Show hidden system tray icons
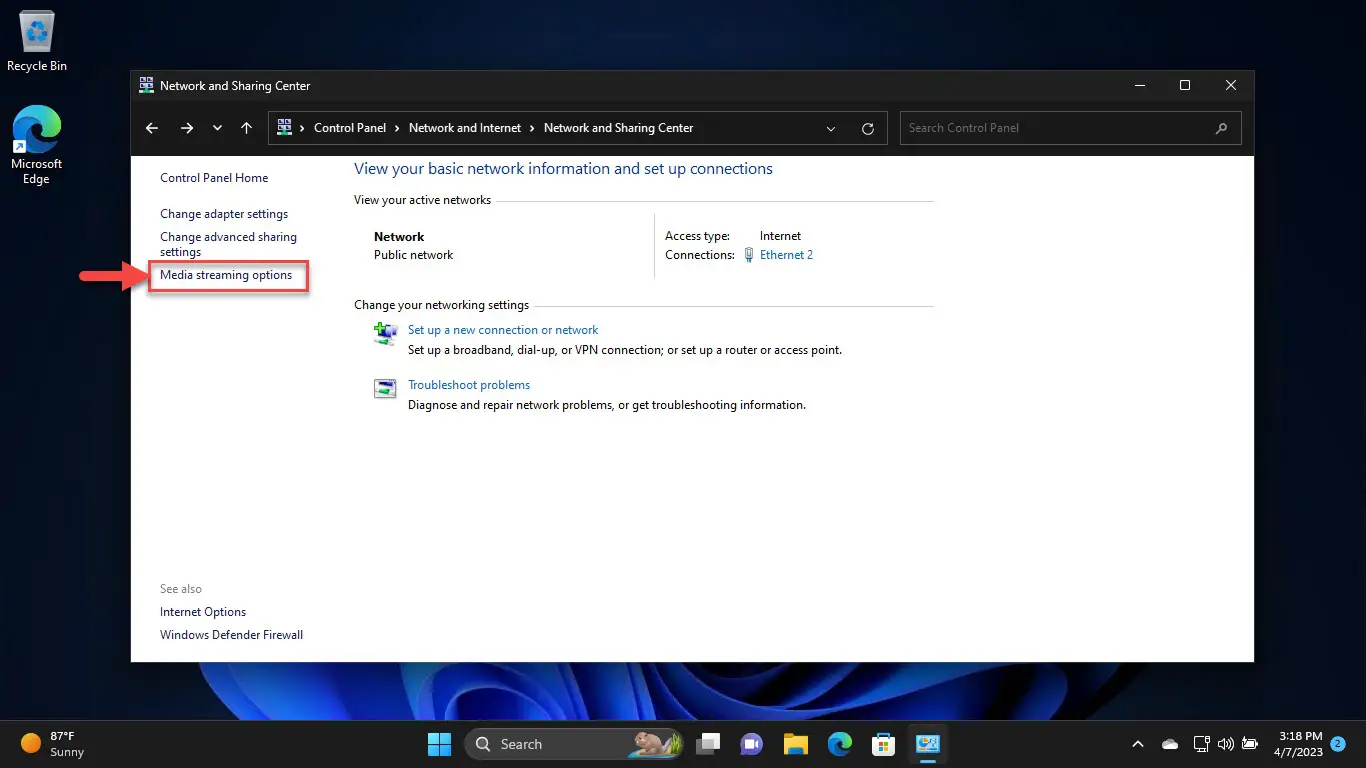1366x768 pixels. pos(1137,744)
